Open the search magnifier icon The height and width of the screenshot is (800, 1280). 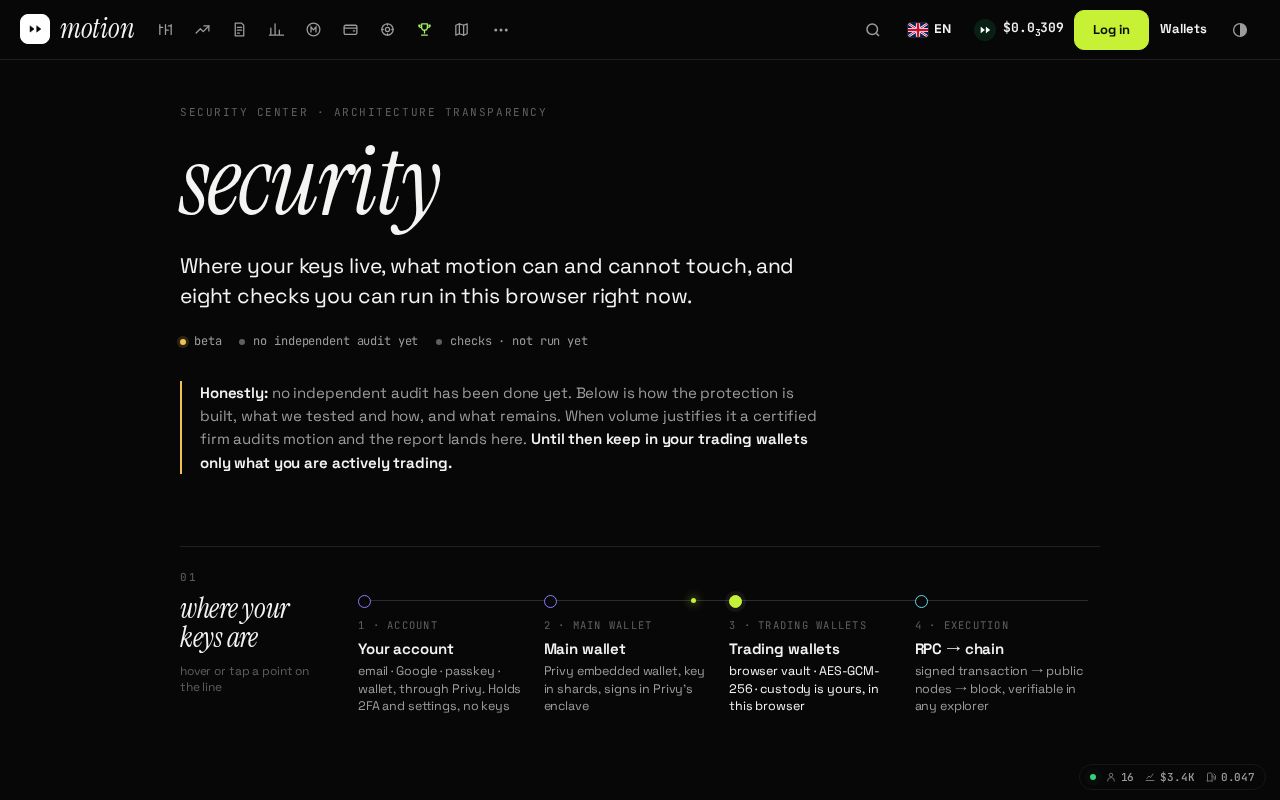(x=873, y=30)
